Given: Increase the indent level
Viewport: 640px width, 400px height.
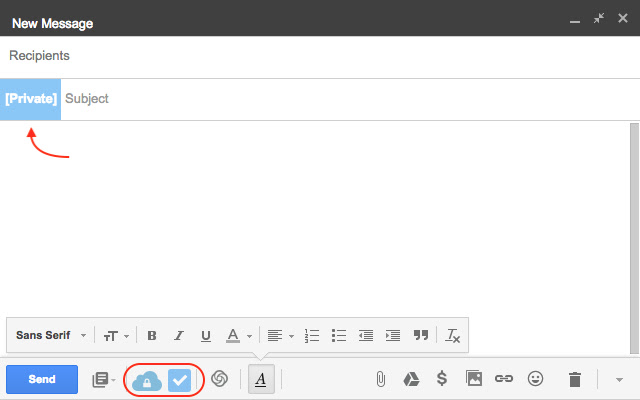Looking at the screenshot, I should (393, 336).
